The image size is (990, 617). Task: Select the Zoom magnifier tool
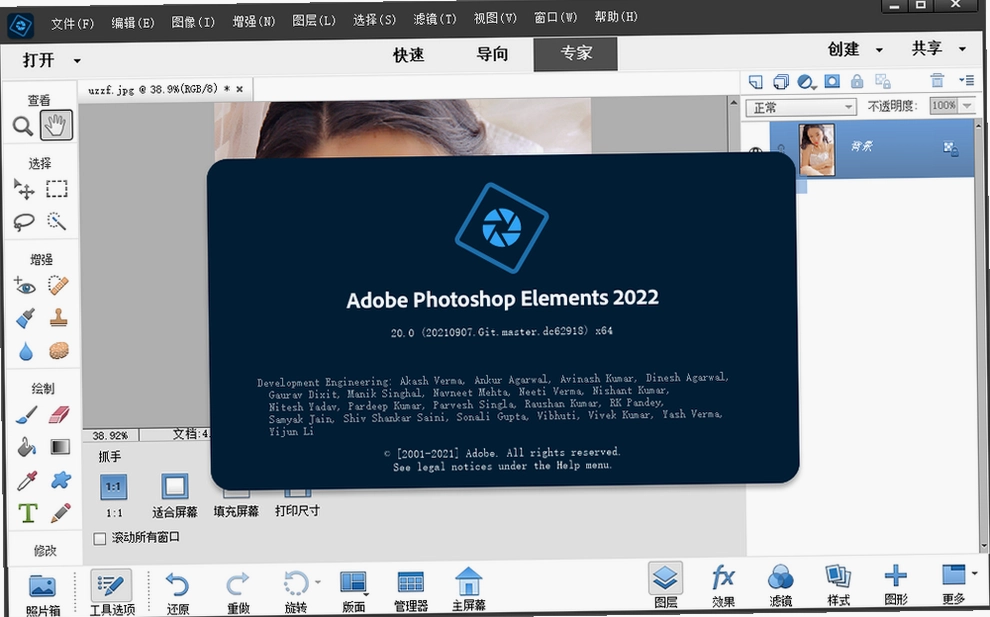pyautogui.click(x=23, y=126)
